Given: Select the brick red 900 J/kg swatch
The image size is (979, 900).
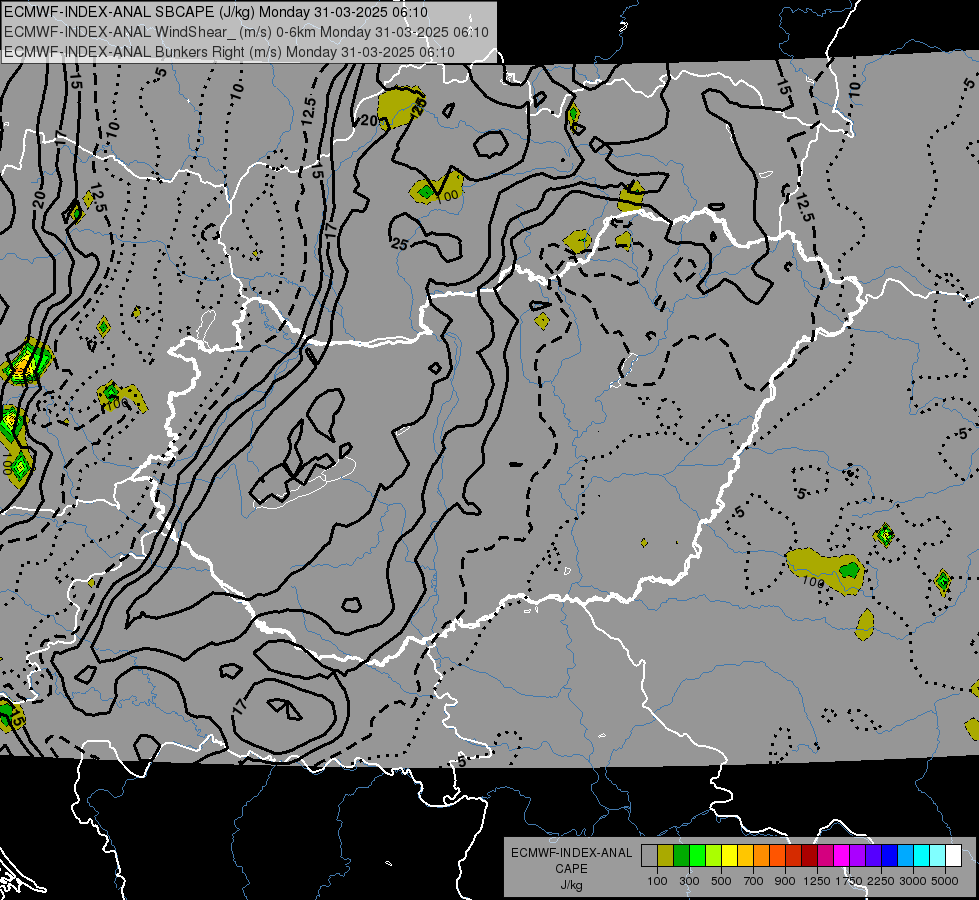Looking at the screenshot, I should tap(794, 855).
